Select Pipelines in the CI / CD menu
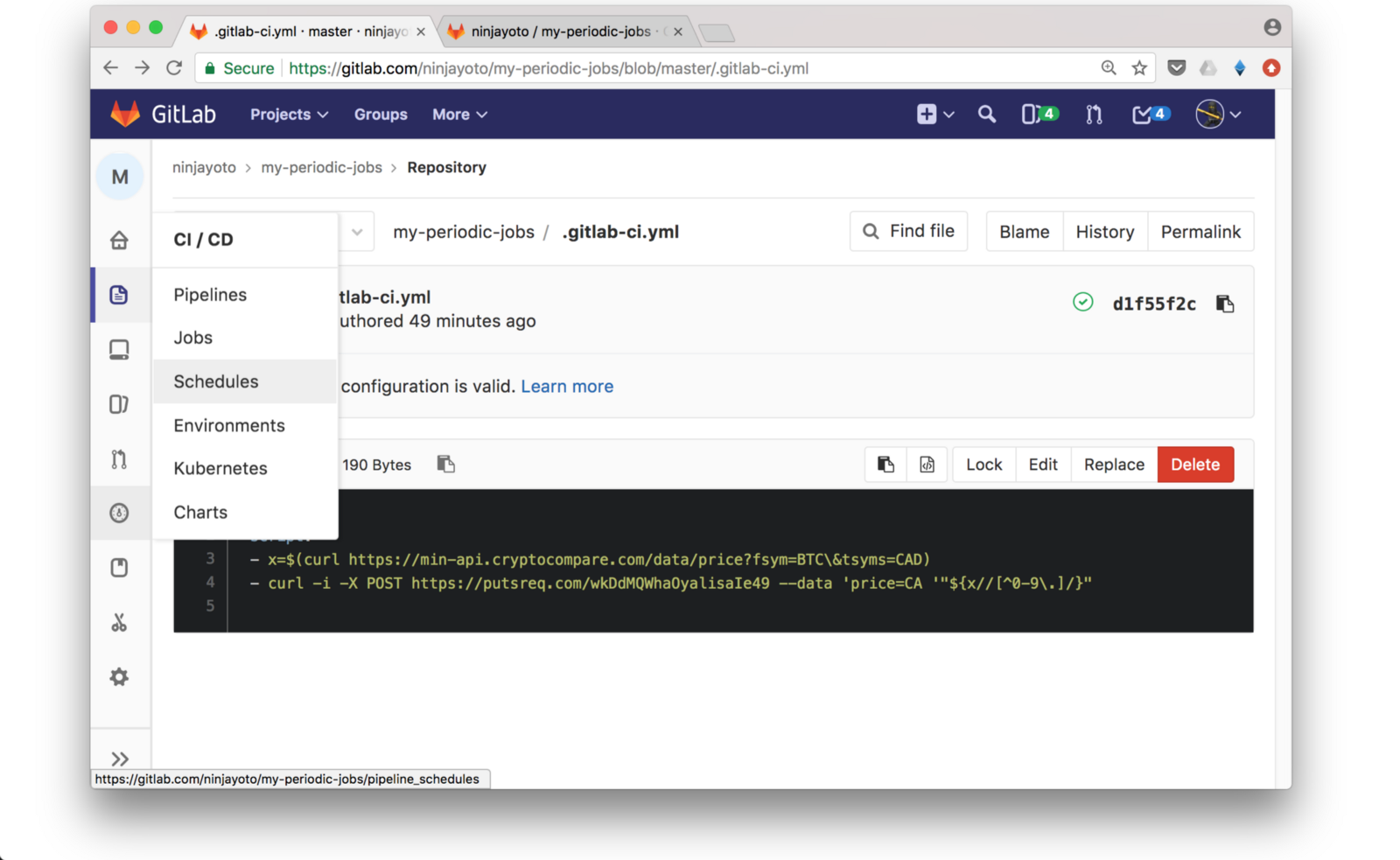This screenshot has height=860, width=1400. pos(210,295)
